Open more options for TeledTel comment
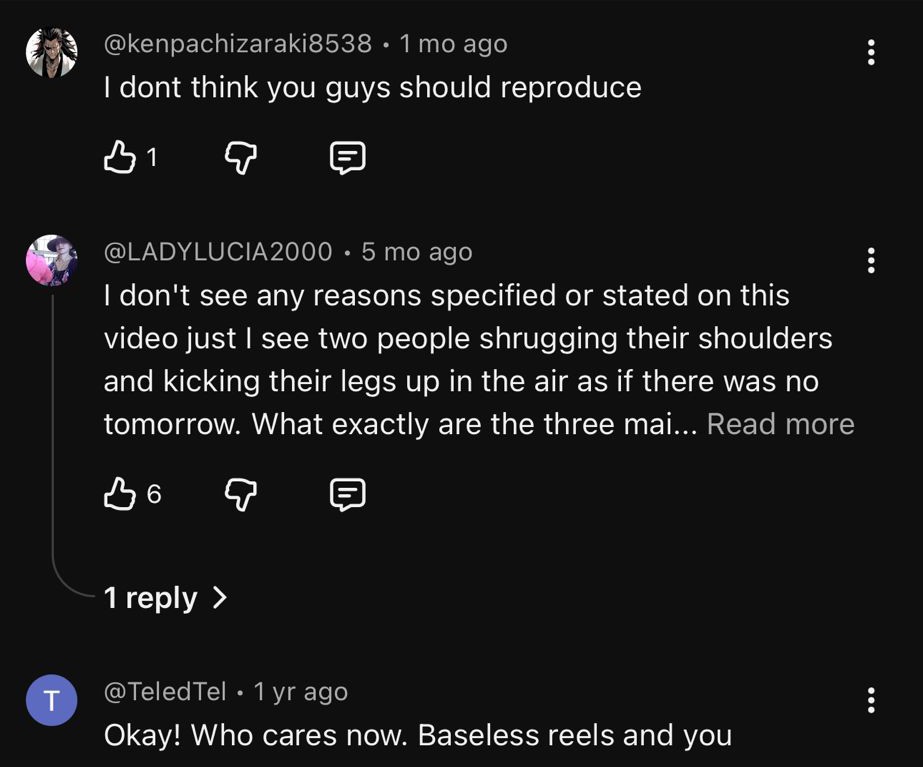This screenshot has width=923, height=767. coord(871,700)
